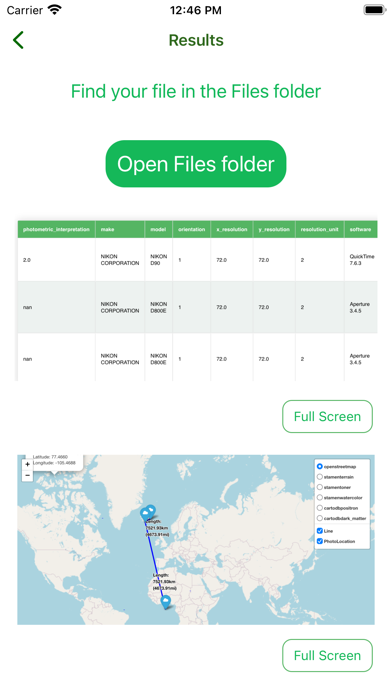The width and height of the screenshot is (392, 696).
Task: Select the cartodbdark_matter base layer
Action: tap(320, 518)
